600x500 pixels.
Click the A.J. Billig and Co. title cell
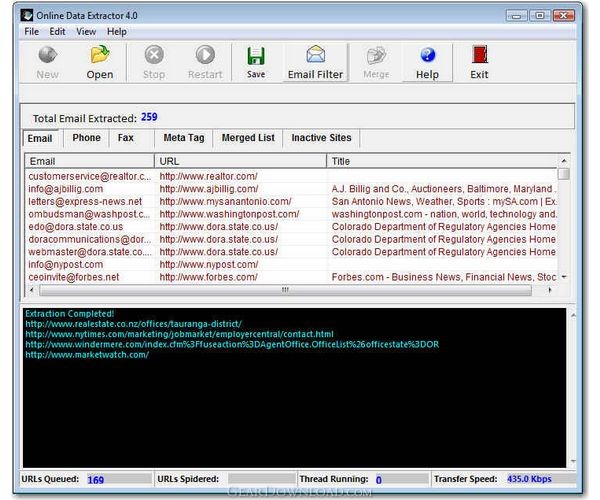(444, 189)
